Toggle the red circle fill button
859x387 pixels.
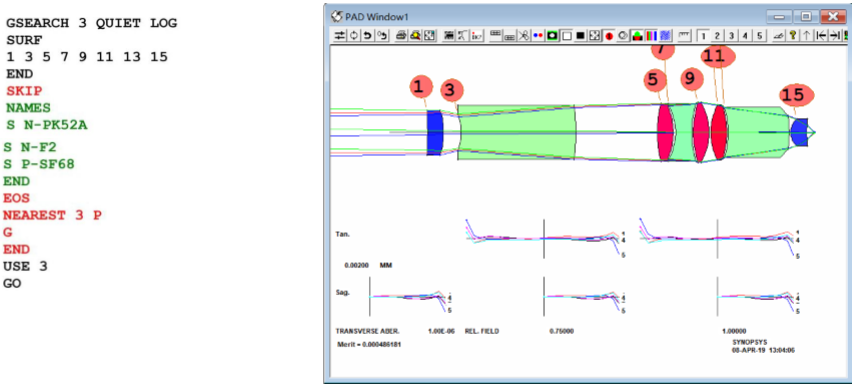(x=609, y=36)
